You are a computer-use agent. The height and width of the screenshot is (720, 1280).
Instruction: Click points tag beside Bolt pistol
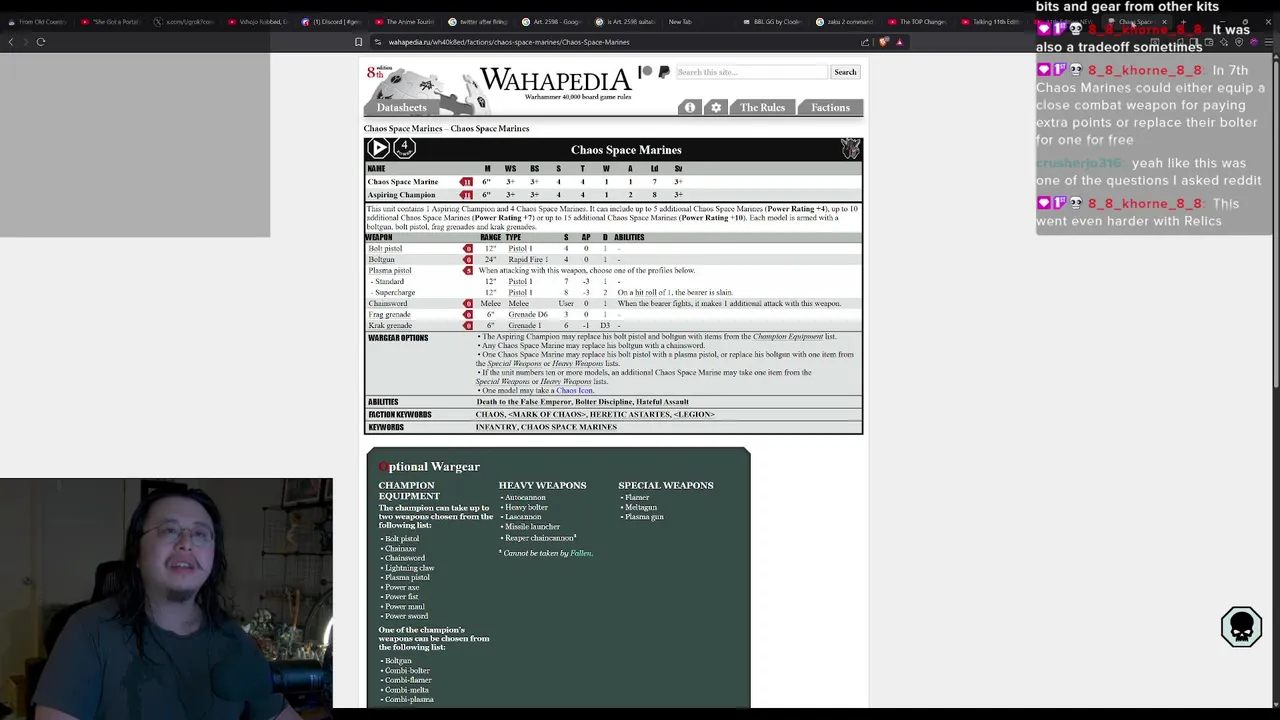click(x=467, y=248)
